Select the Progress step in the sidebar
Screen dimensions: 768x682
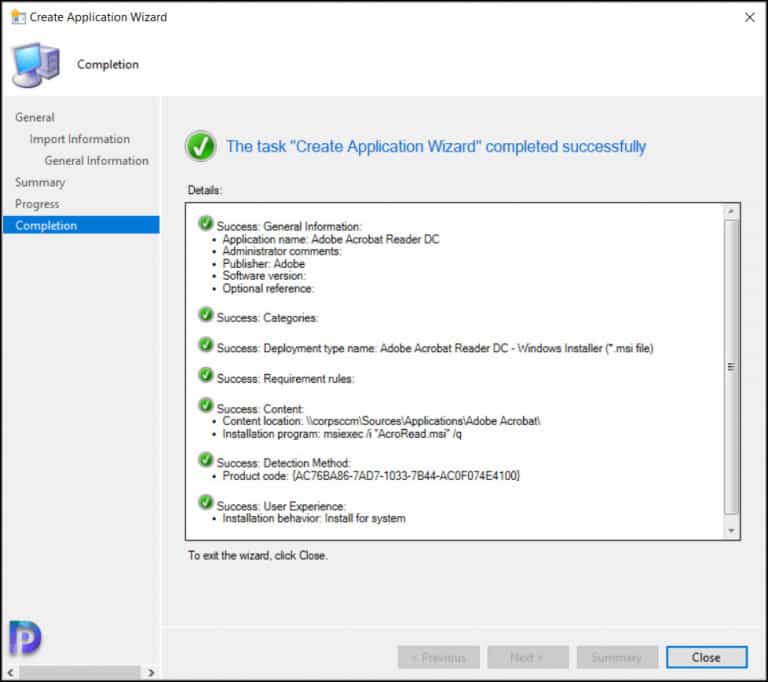pos(37,204)
